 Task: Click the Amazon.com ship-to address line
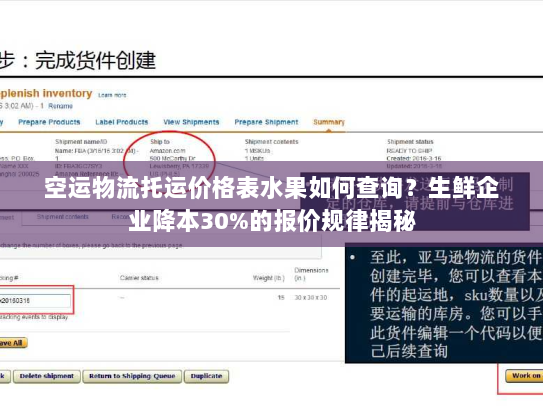click(x=168, y=151)
